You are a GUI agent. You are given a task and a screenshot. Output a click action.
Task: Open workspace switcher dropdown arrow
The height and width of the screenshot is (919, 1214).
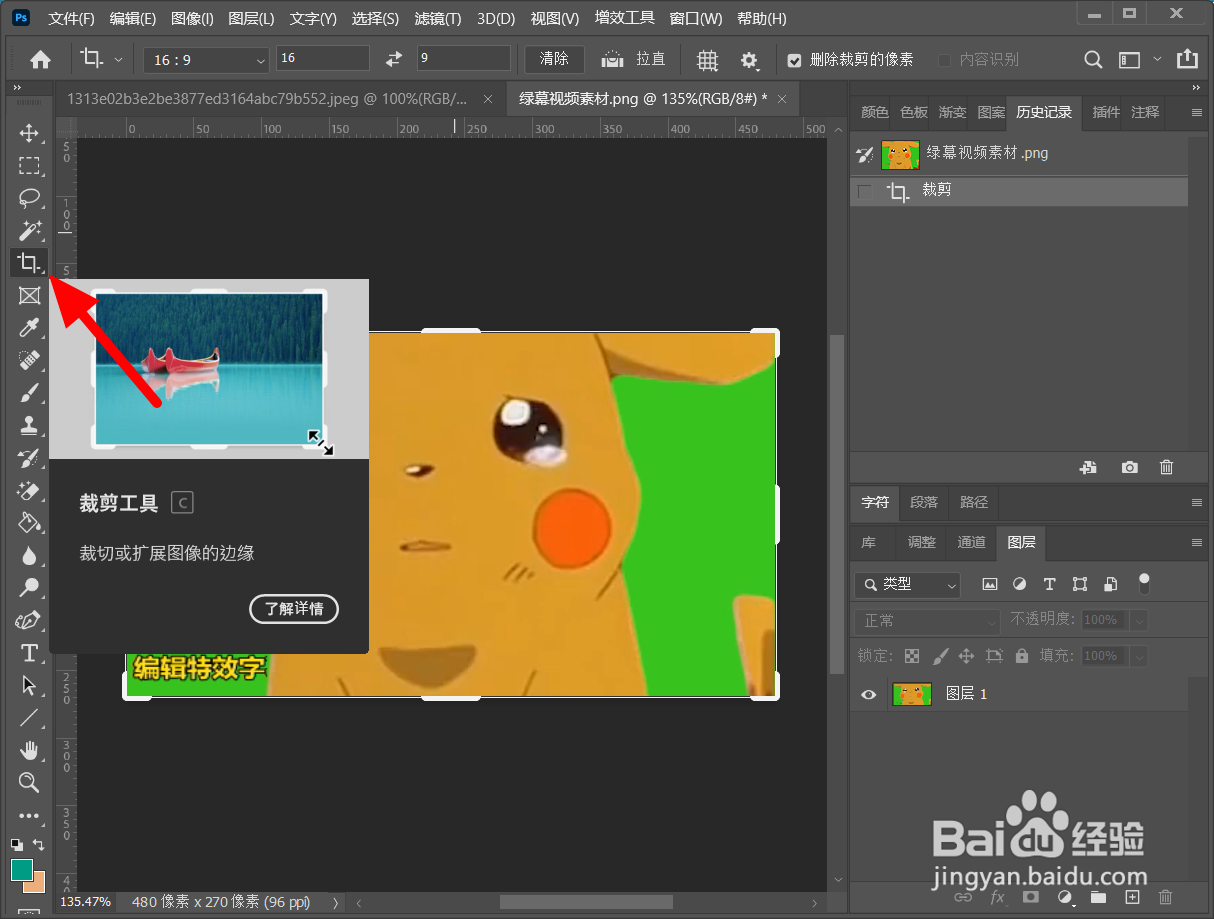pos(1157,60)
